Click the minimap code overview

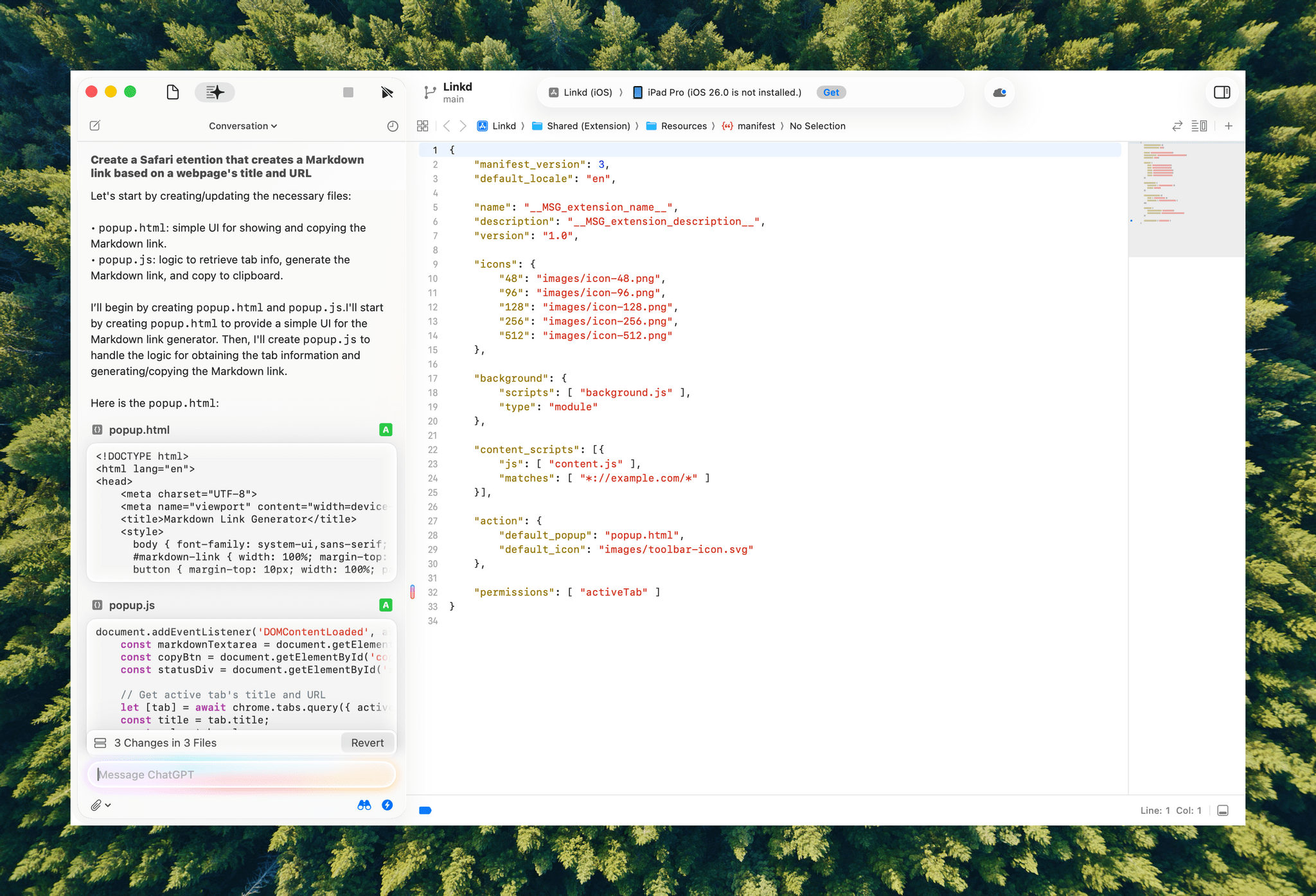[x=1186, y=199]
